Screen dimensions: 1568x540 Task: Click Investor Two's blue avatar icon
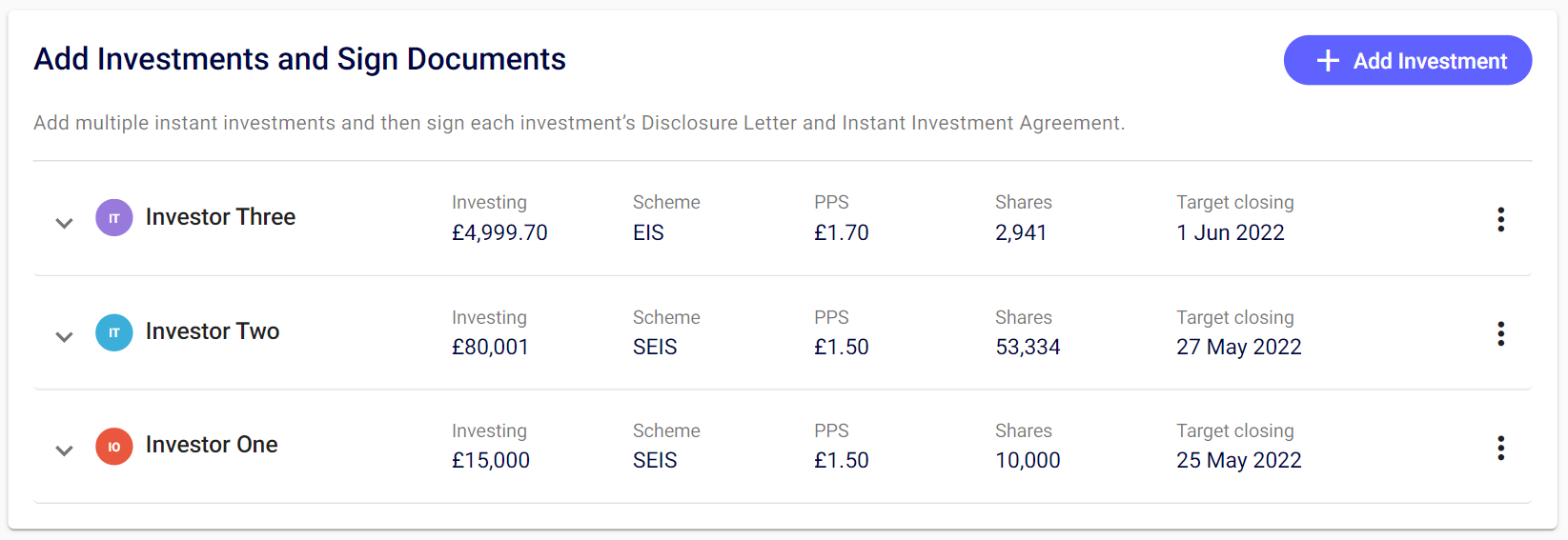click(114, 332)
